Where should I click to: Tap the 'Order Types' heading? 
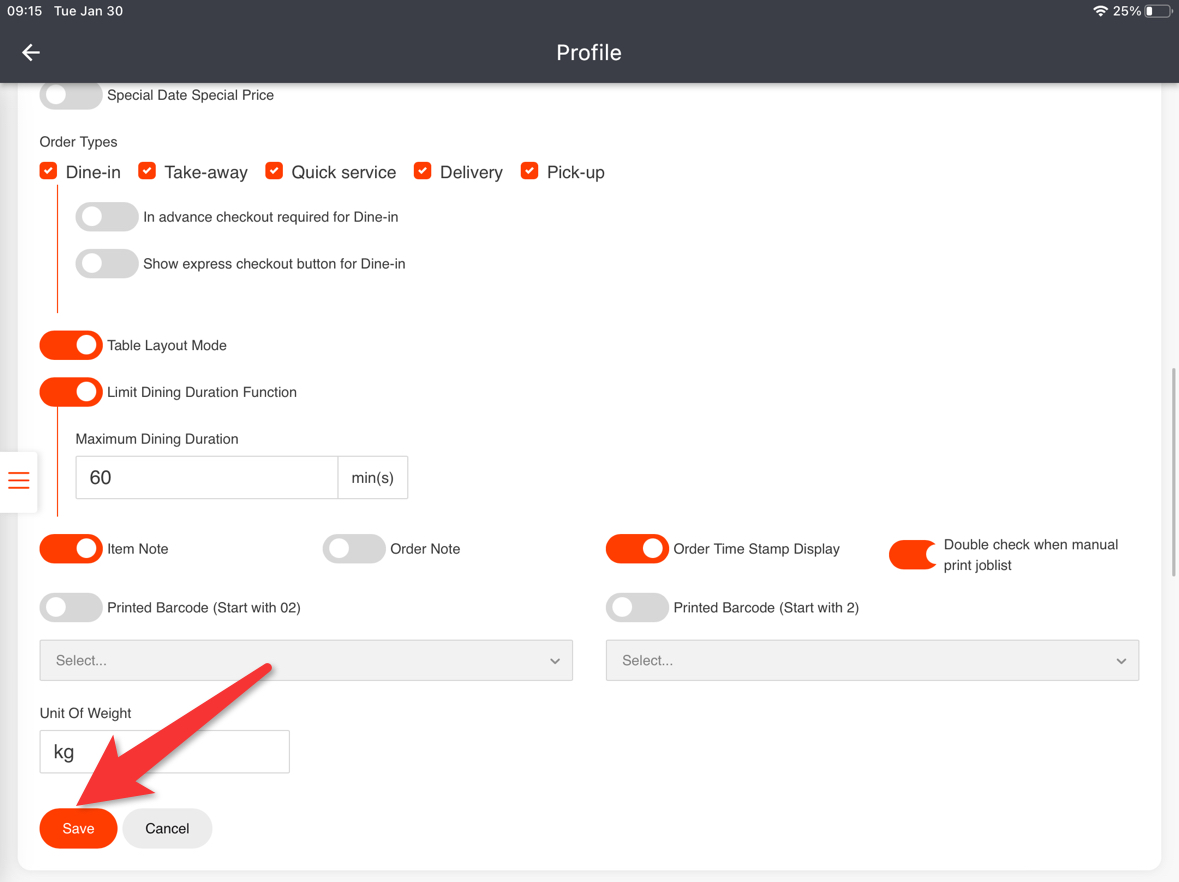click(78, 142)
